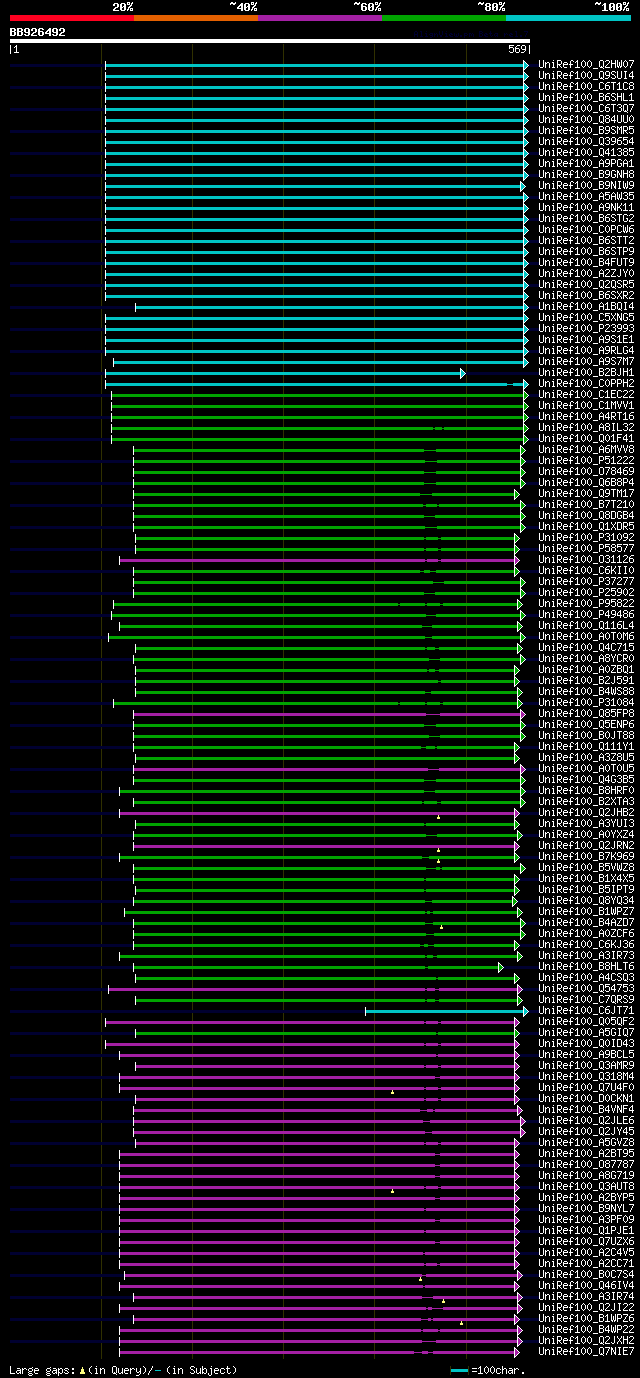The image size is (640, 1378).
Task: Click the UniRef100_B7K969 hit name
Action: (586, 857)
